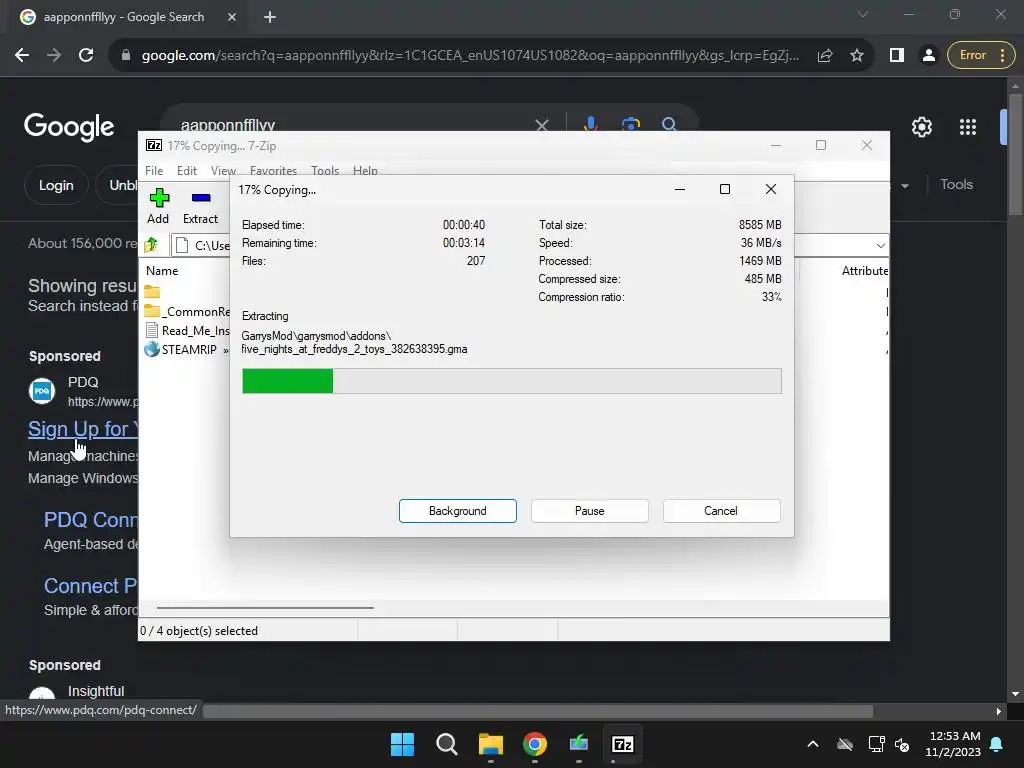The height and width of the screenshot is (768, 1024).
Task: Click the Attributes column header
Action: [x=864, y=270]
